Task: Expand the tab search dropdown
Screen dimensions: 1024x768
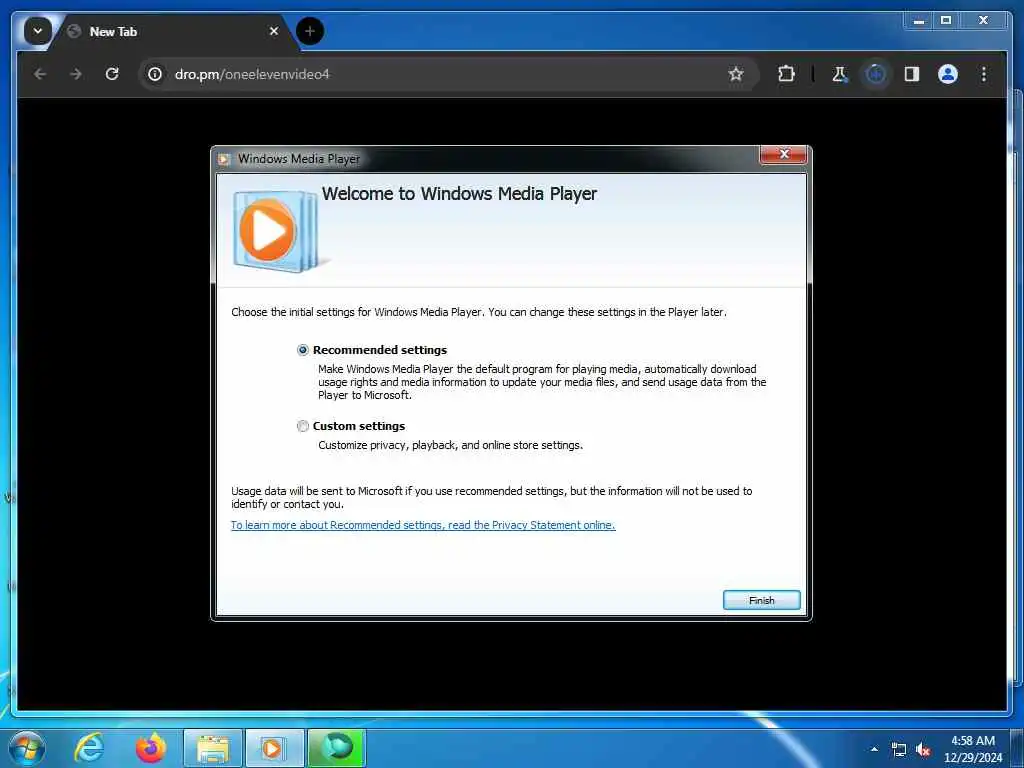Action: [x=38, y=31]
